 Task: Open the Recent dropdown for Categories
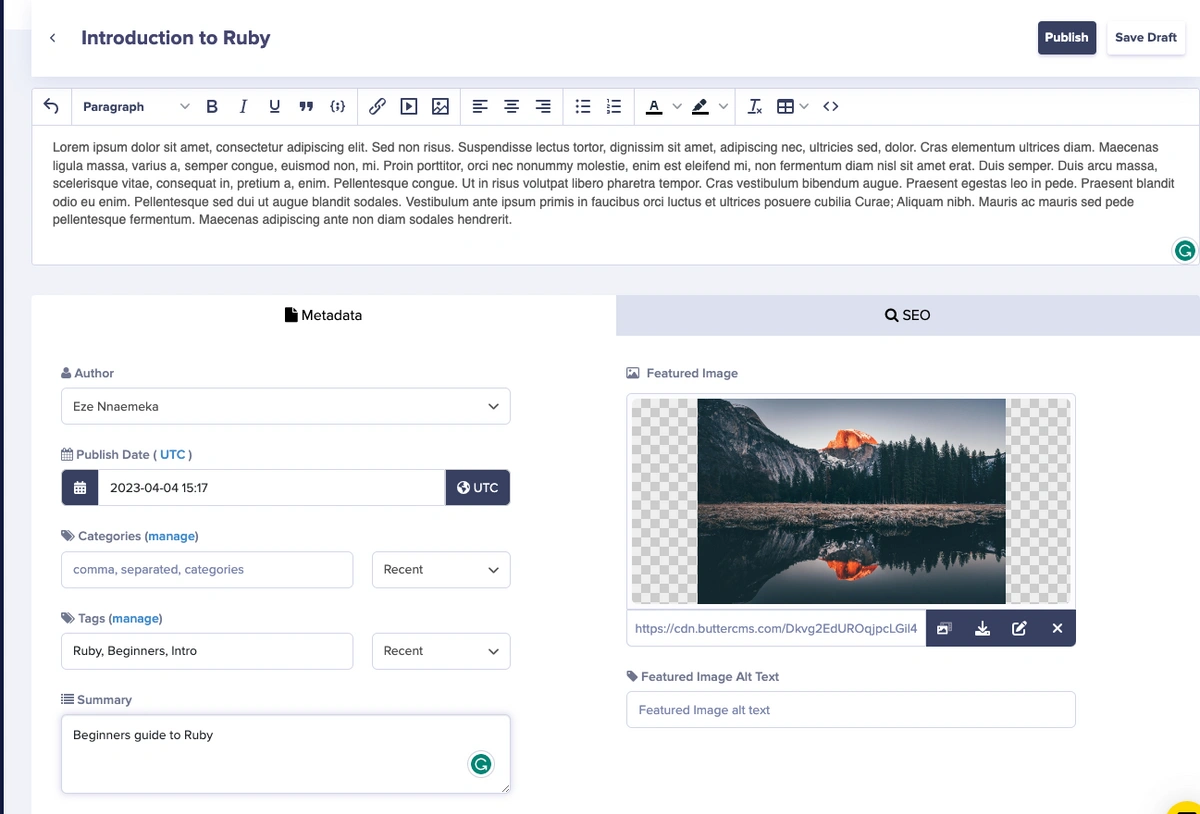(440, 569)
